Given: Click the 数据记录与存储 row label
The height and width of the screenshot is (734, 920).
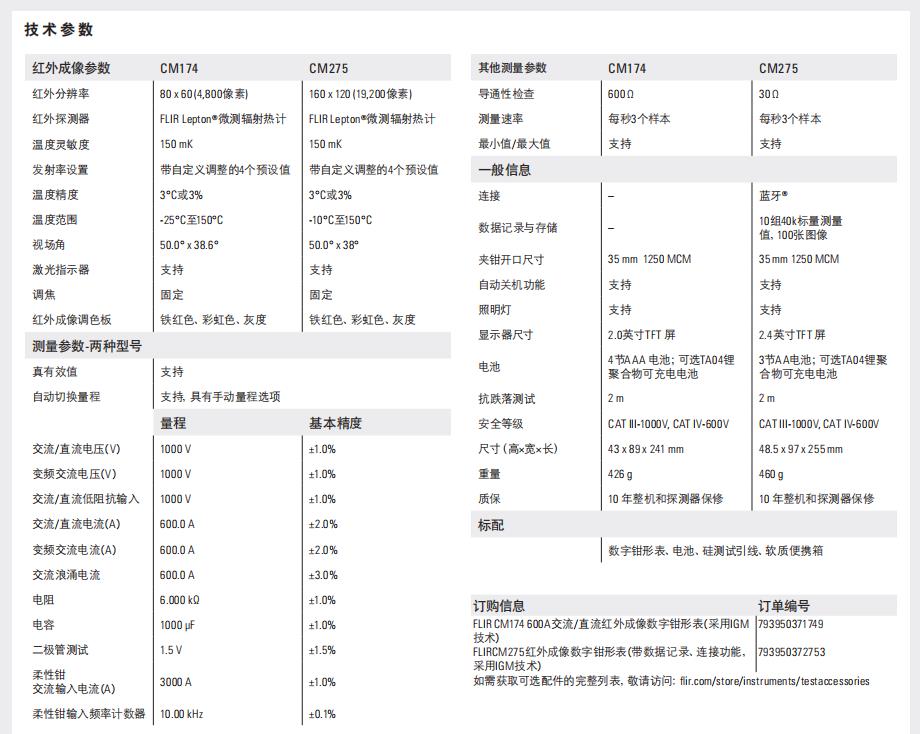Looking at the screenshot, I should coord(518,228).
